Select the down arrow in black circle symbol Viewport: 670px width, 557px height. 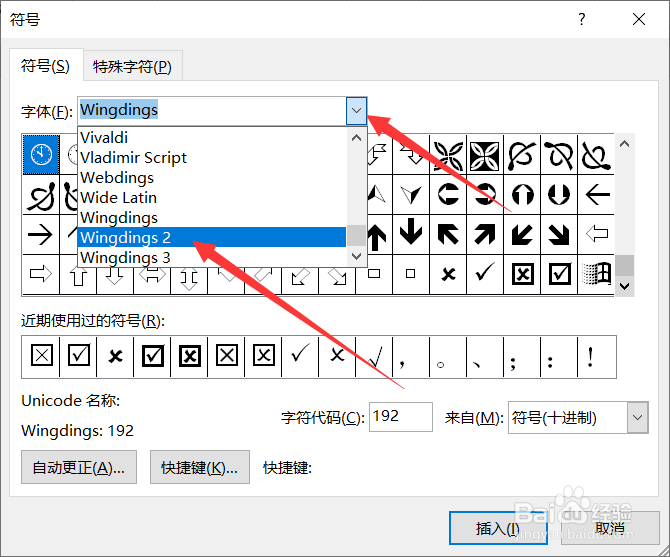[x=559, y=194]
